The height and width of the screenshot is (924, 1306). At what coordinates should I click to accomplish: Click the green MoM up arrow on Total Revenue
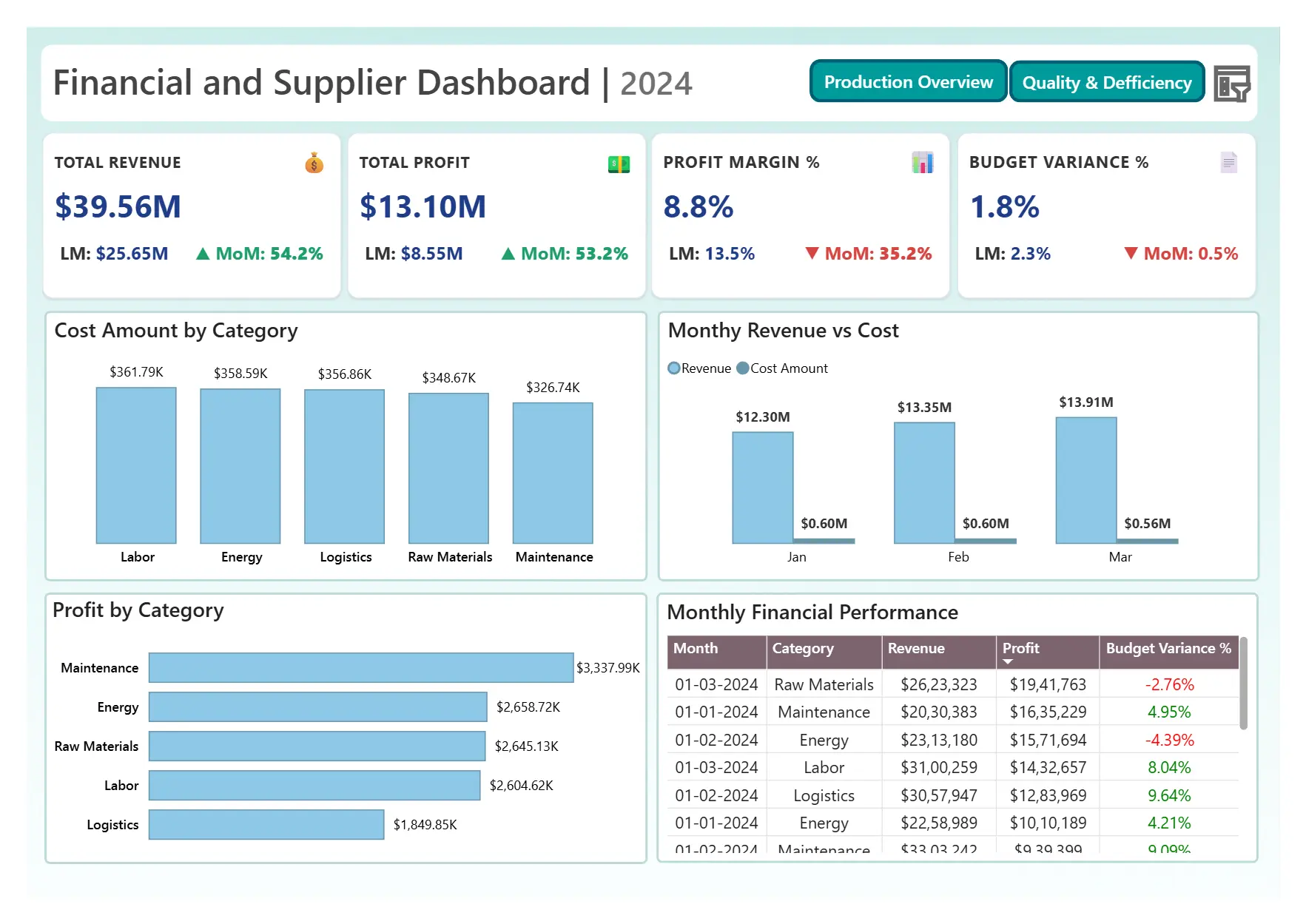point(201,253)
